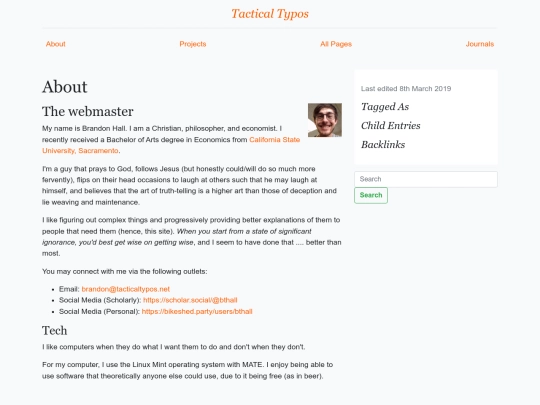The height and width of the screenshot is (405, 540).
Task: Click the brandon@tacticaltypos.net email link
Action: coord(126,289)
